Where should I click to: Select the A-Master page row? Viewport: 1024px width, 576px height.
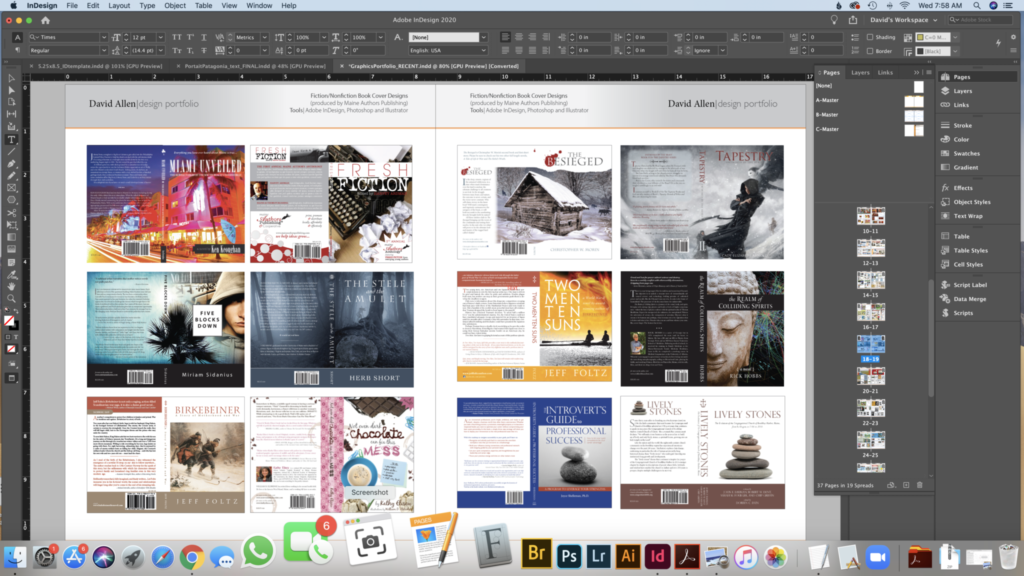click(x=870, y=101)
